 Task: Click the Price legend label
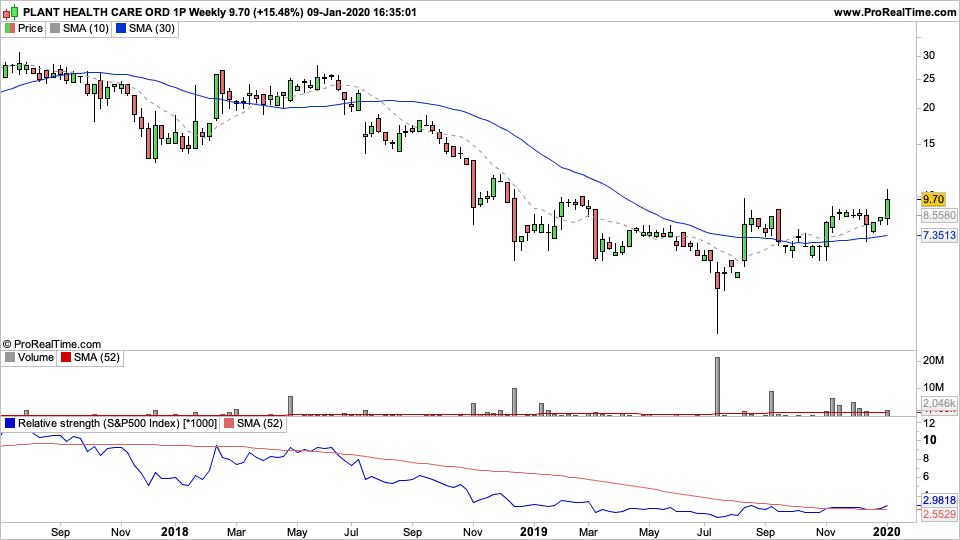(x=30, y=28)
